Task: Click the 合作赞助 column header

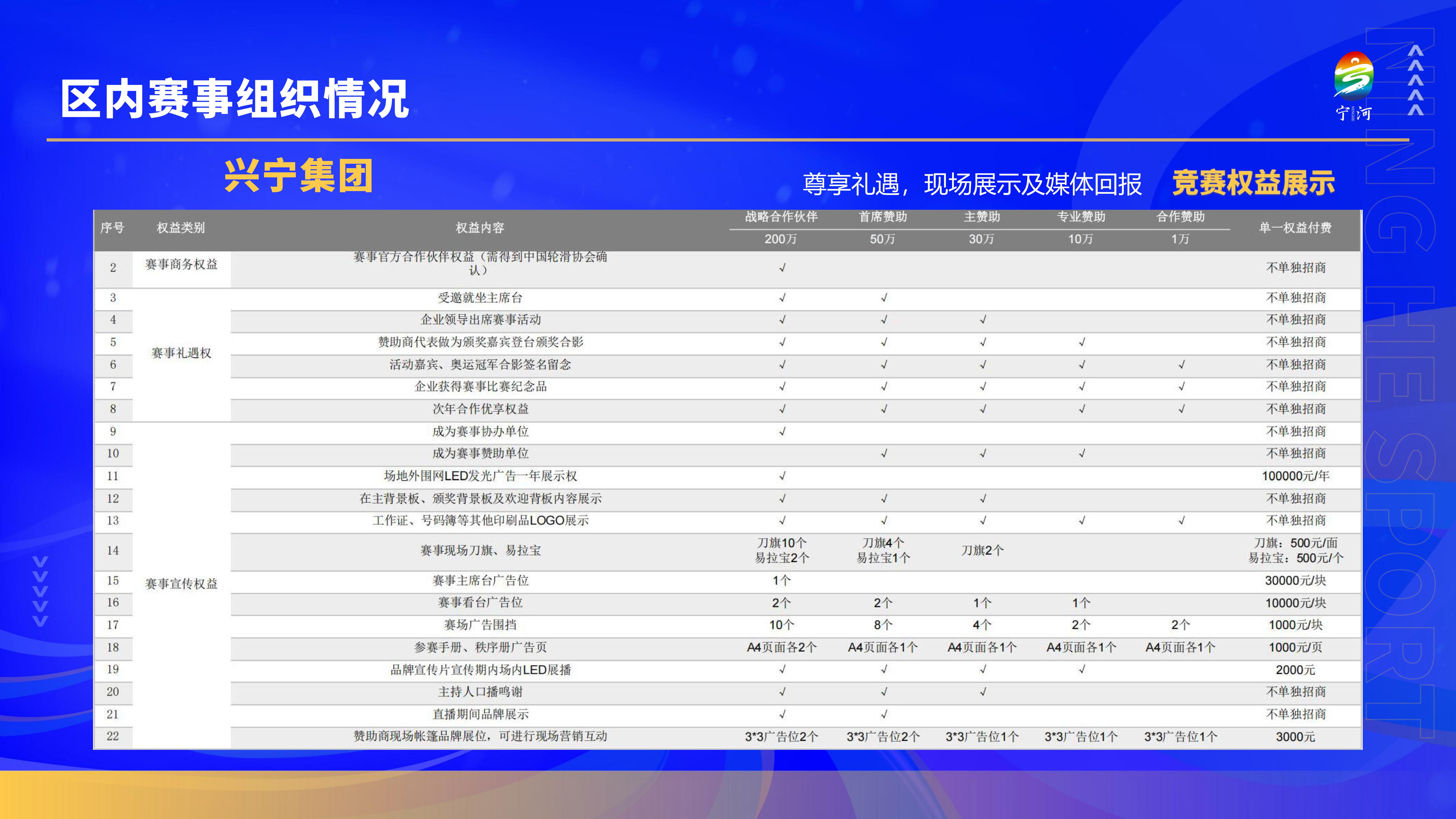Action: pos(1180,217)
